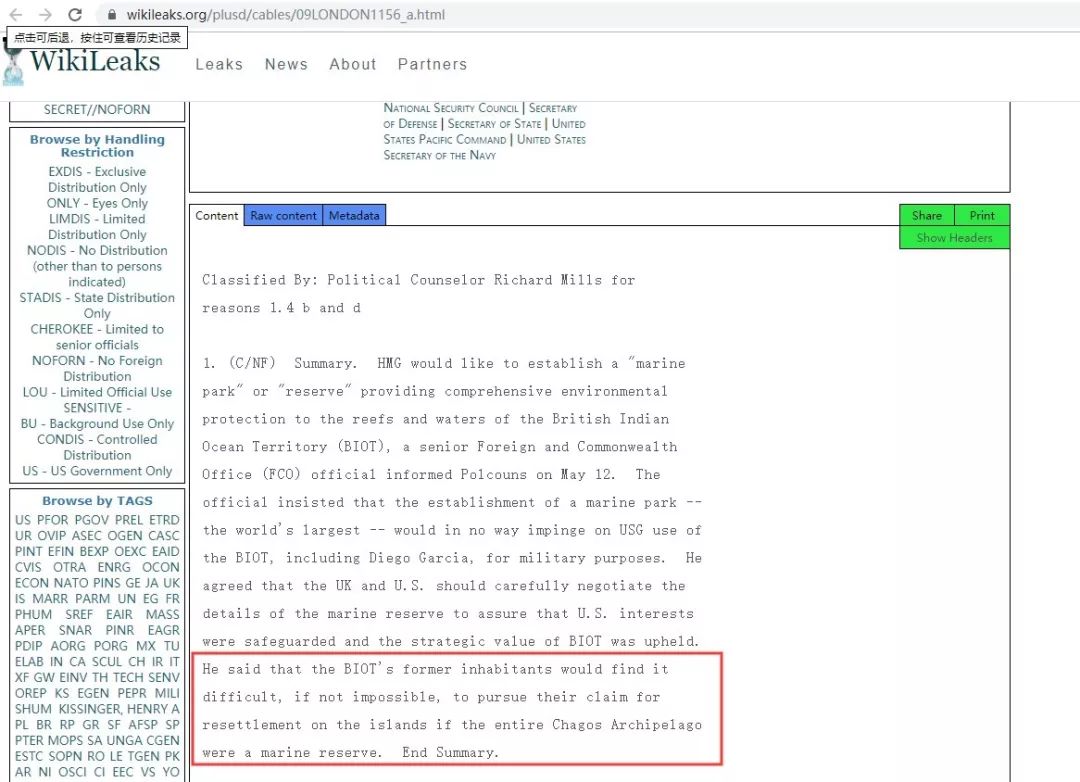Click the browser forward arrow
Viewport: 1080px width, 782px height.
click(45, 15)
